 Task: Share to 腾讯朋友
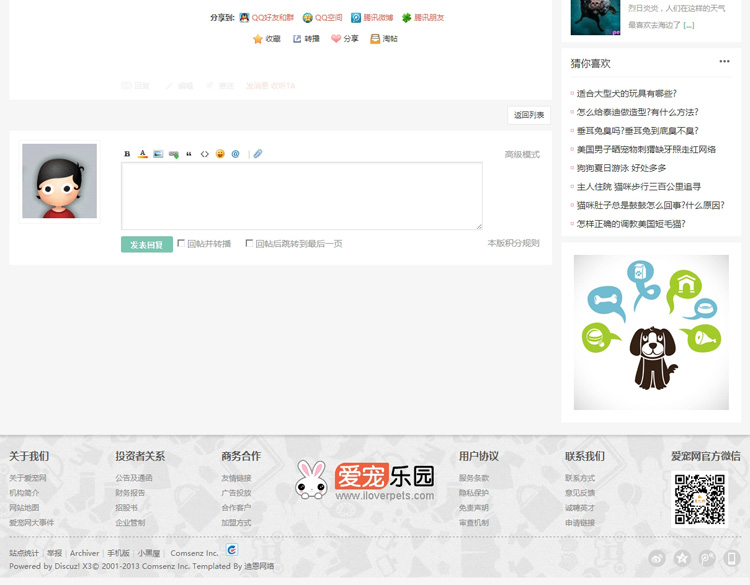click(423, 18)
